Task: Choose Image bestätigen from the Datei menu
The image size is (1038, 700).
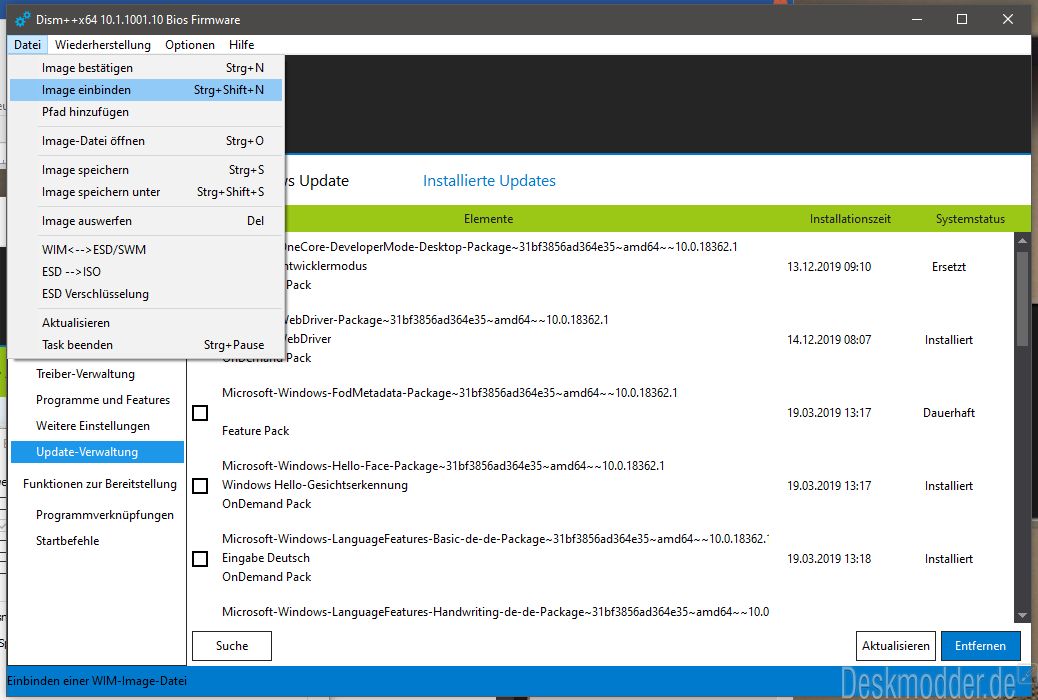Action: tap(146, 68)
